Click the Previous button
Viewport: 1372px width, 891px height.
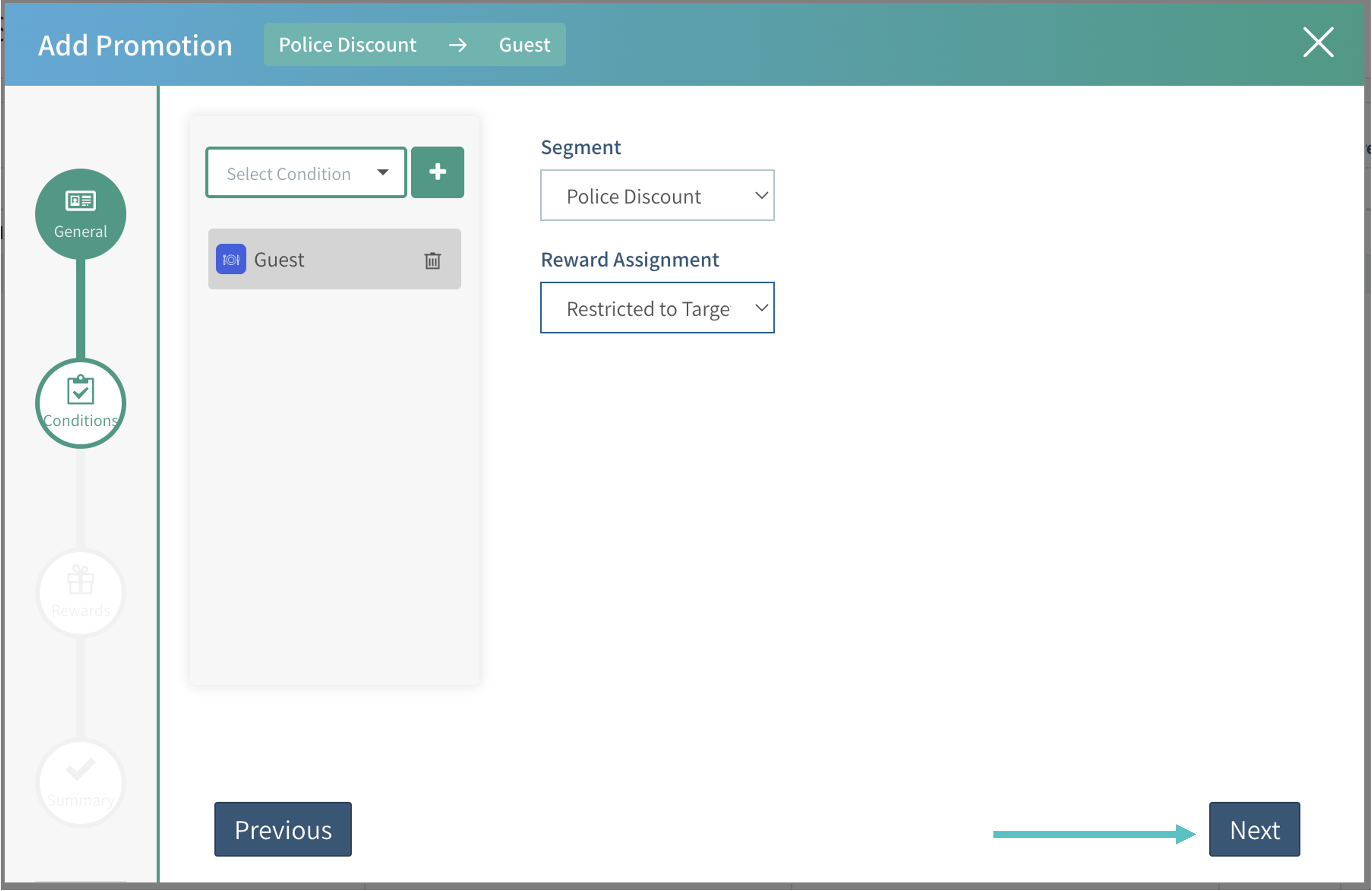click(x=282, y=830)
